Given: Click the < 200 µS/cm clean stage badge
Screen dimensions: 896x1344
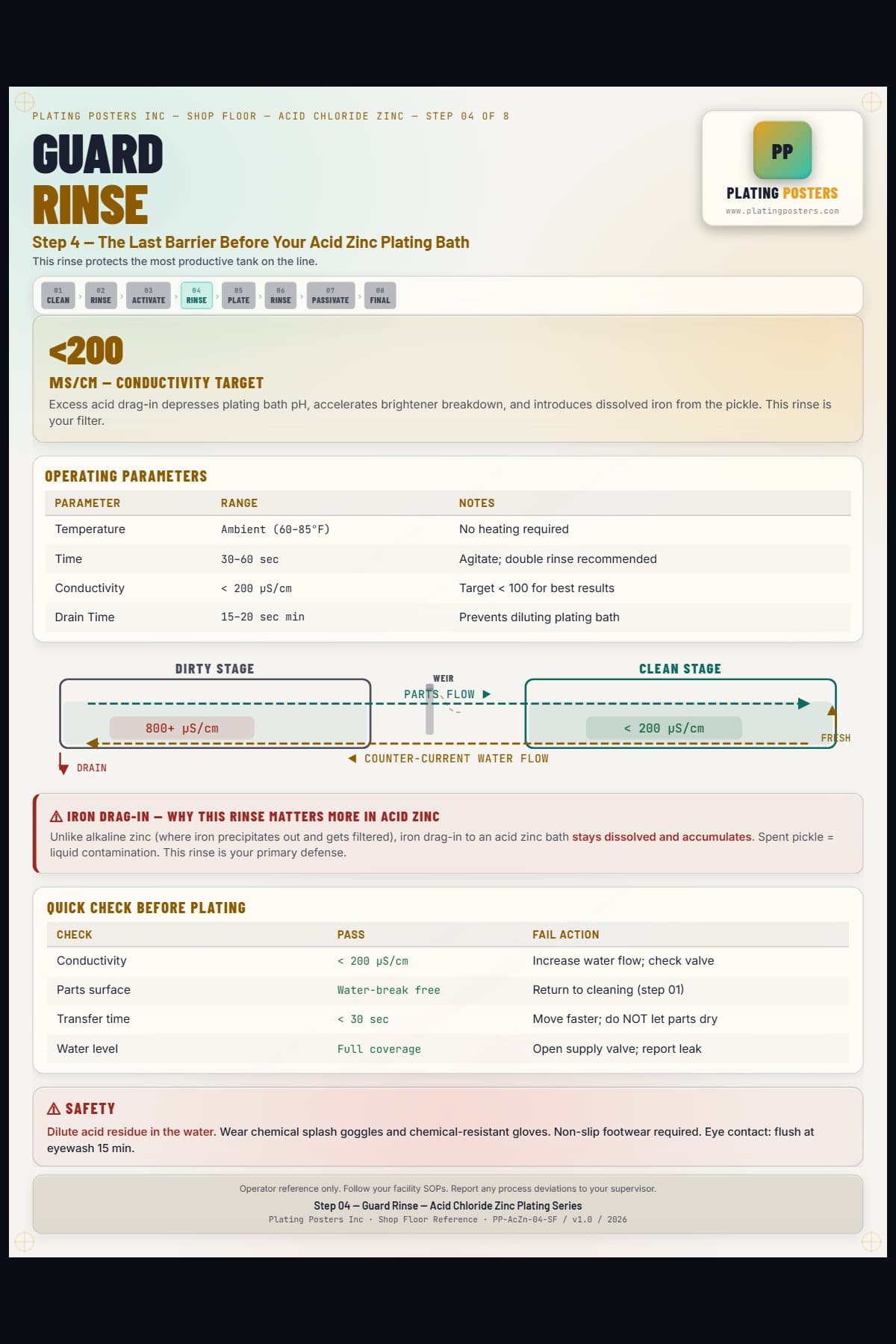Looking at the screenshot, I should [664, 728].
